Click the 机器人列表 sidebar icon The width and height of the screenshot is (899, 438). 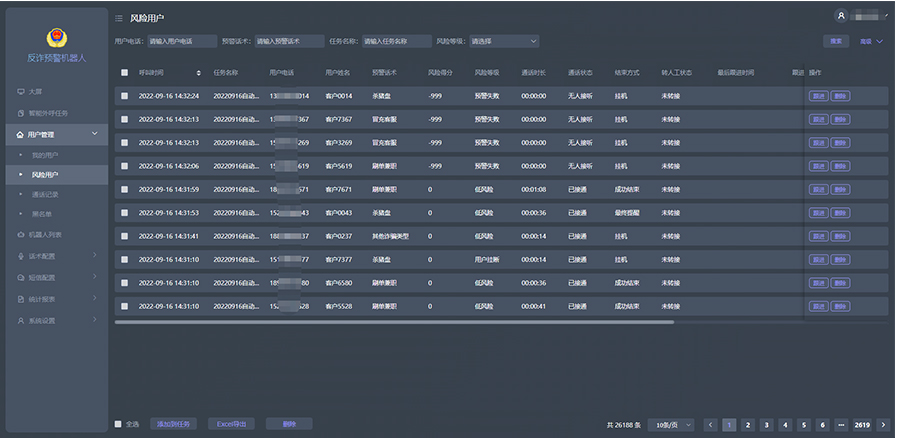point(21,235)
